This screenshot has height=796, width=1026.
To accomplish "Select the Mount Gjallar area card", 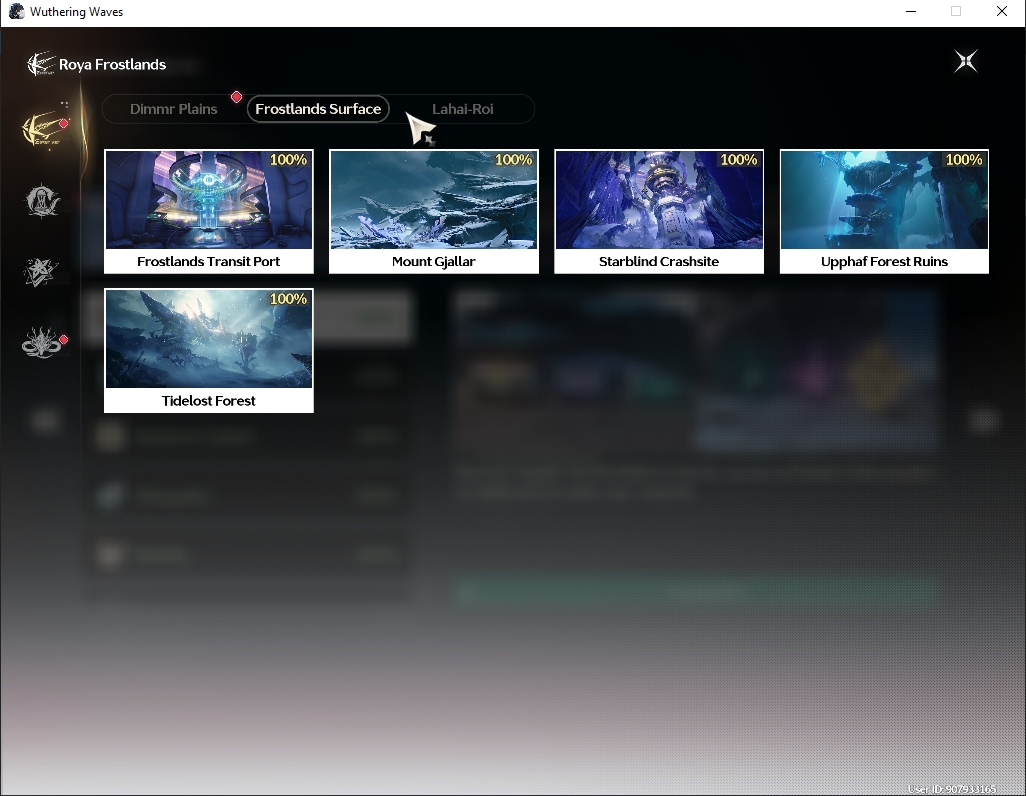I will click(434, 211).
